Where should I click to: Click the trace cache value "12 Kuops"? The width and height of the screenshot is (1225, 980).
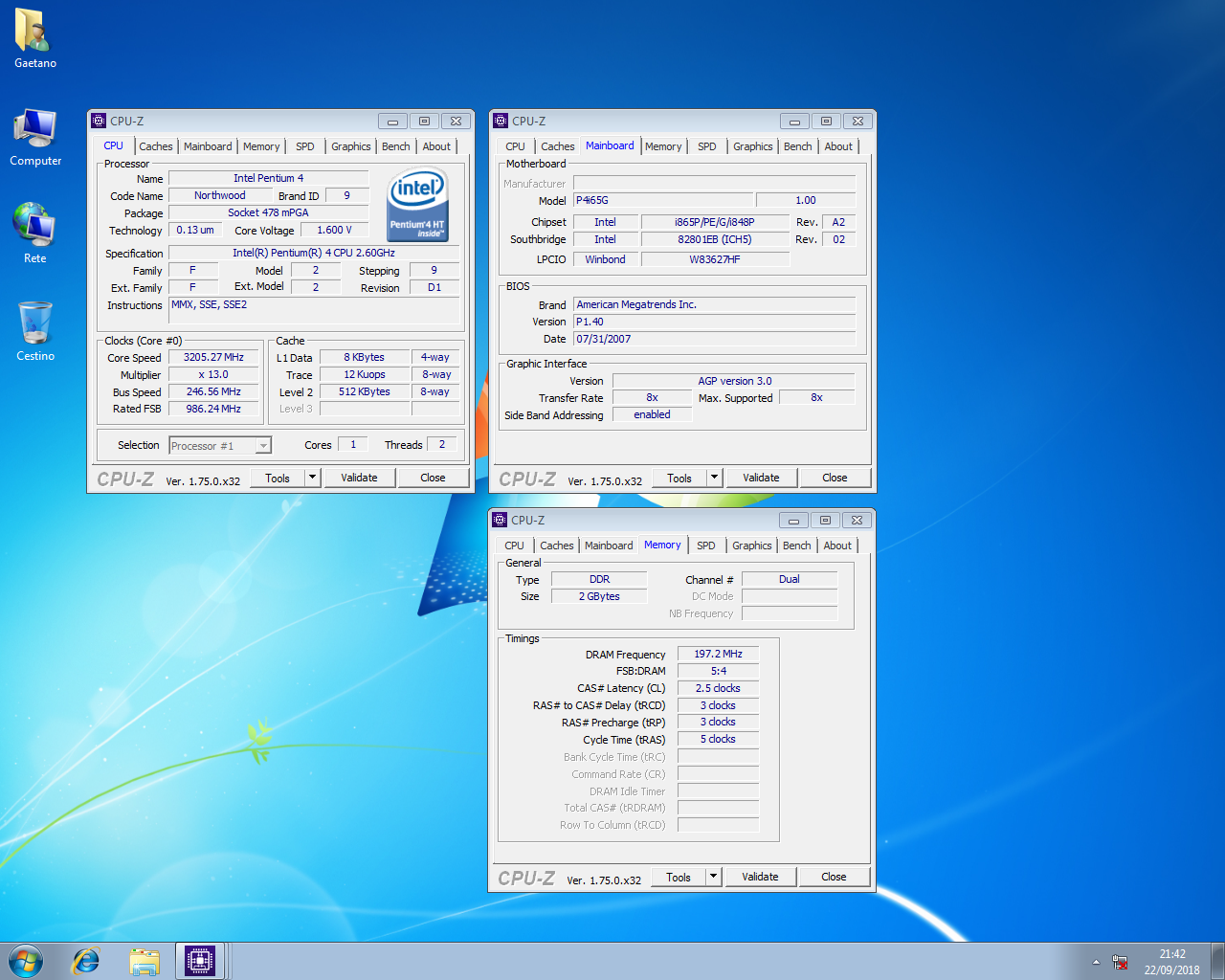point(365,374)
